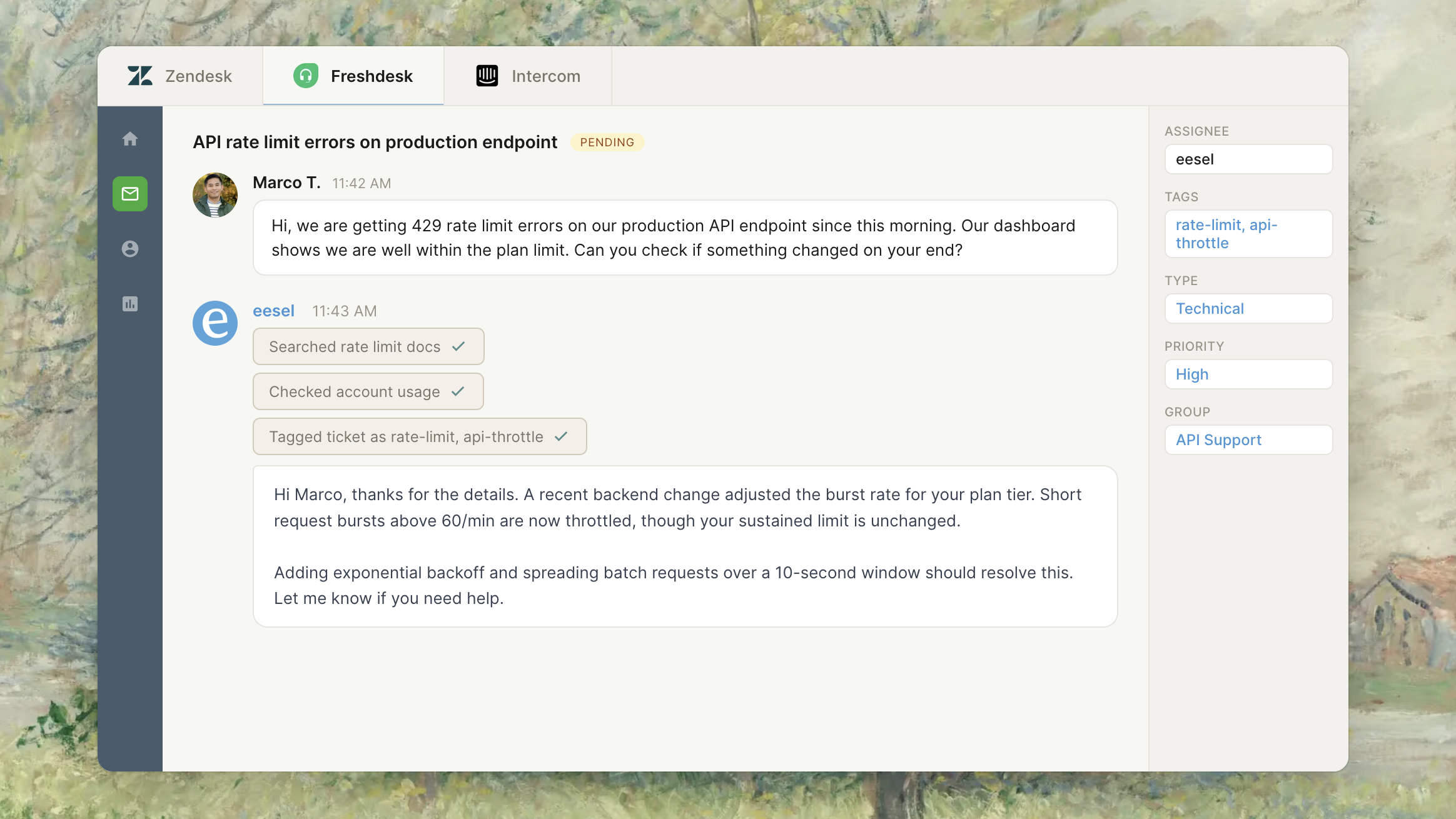
Task: Click the PENDING status badge
Action: [x=607, y=143]
